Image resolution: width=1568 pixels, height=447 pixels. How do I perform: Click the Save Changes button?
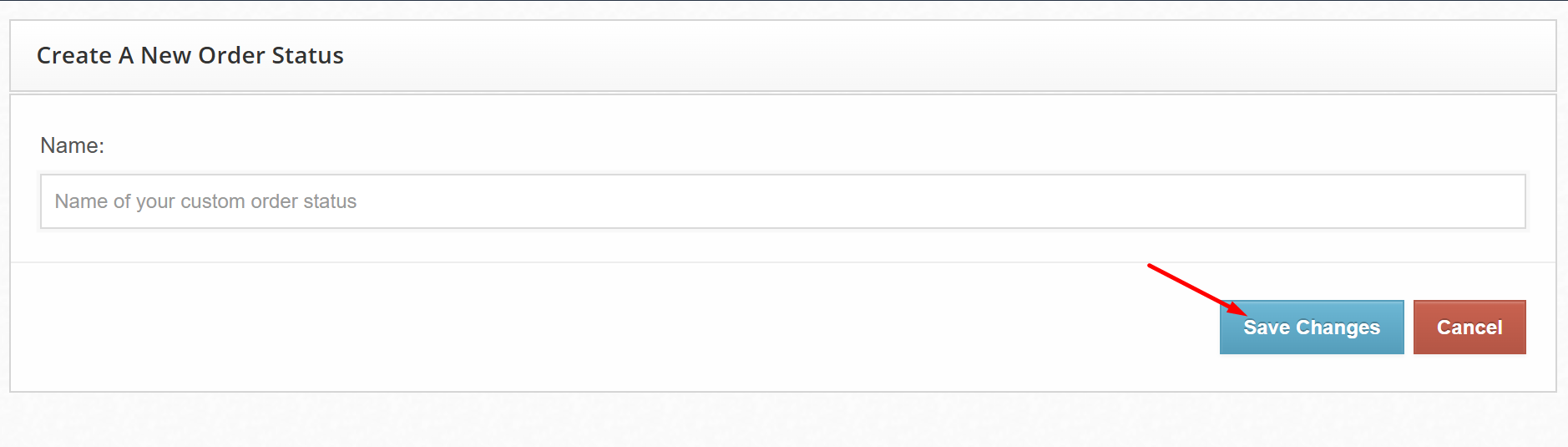coord(1311,328)
